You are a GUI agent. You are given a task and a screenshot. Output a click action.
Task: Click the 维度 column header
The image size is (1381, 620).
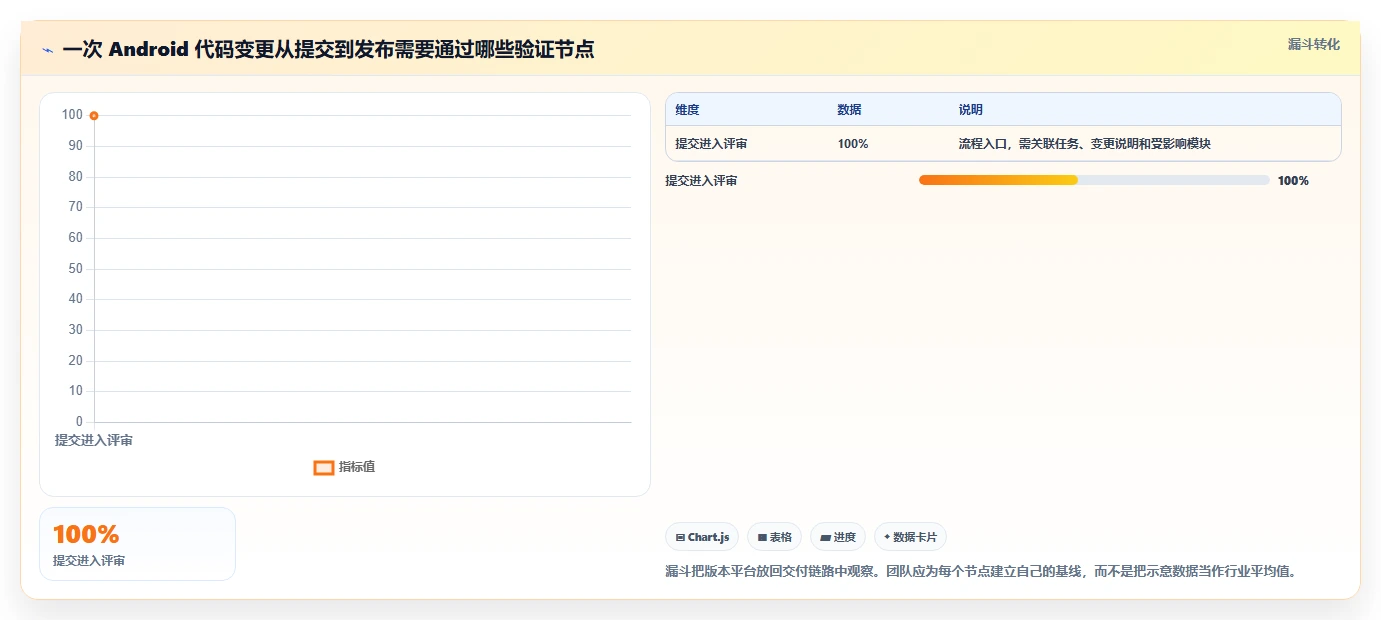tap(687, 110)
